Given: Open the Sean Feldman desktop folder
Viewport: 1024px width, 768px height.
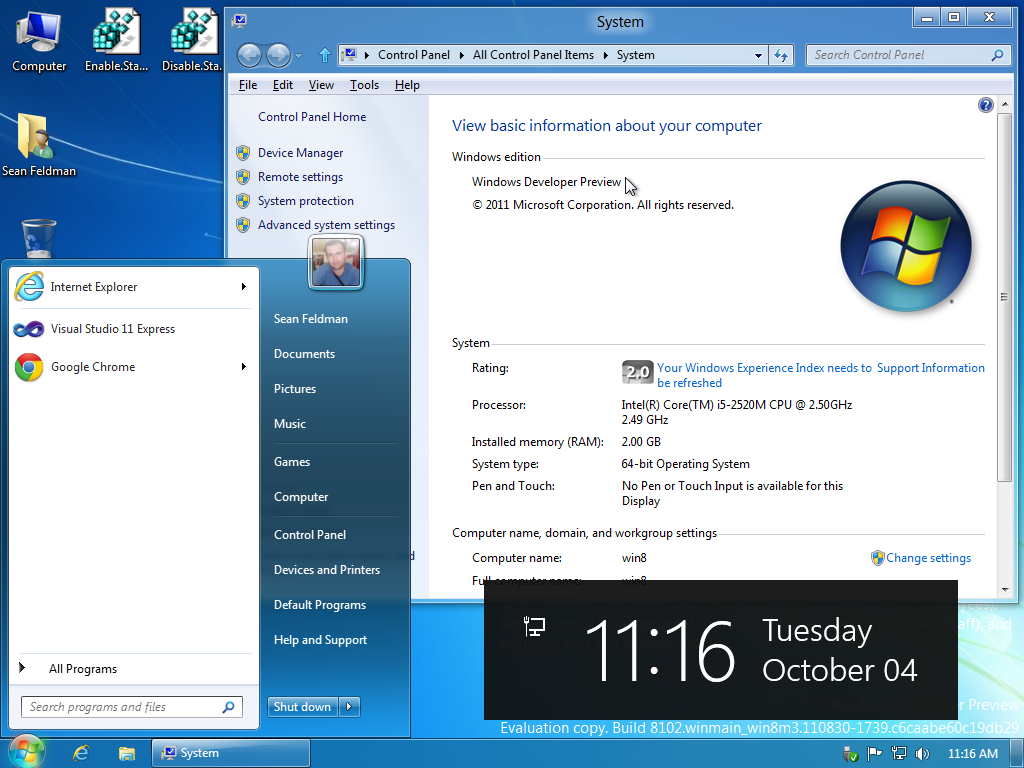Looking at the screenshot, I should click(39, 145).
